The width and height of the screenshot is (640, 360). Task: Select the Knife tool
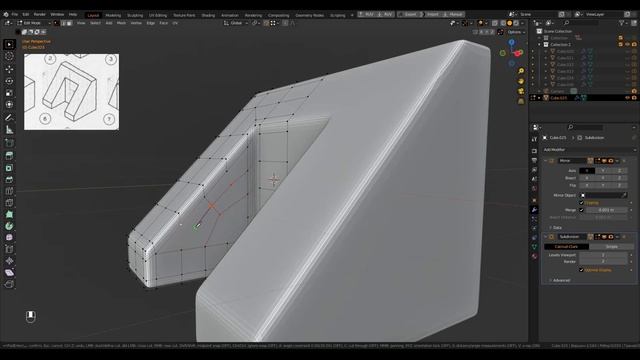[9, 203]
